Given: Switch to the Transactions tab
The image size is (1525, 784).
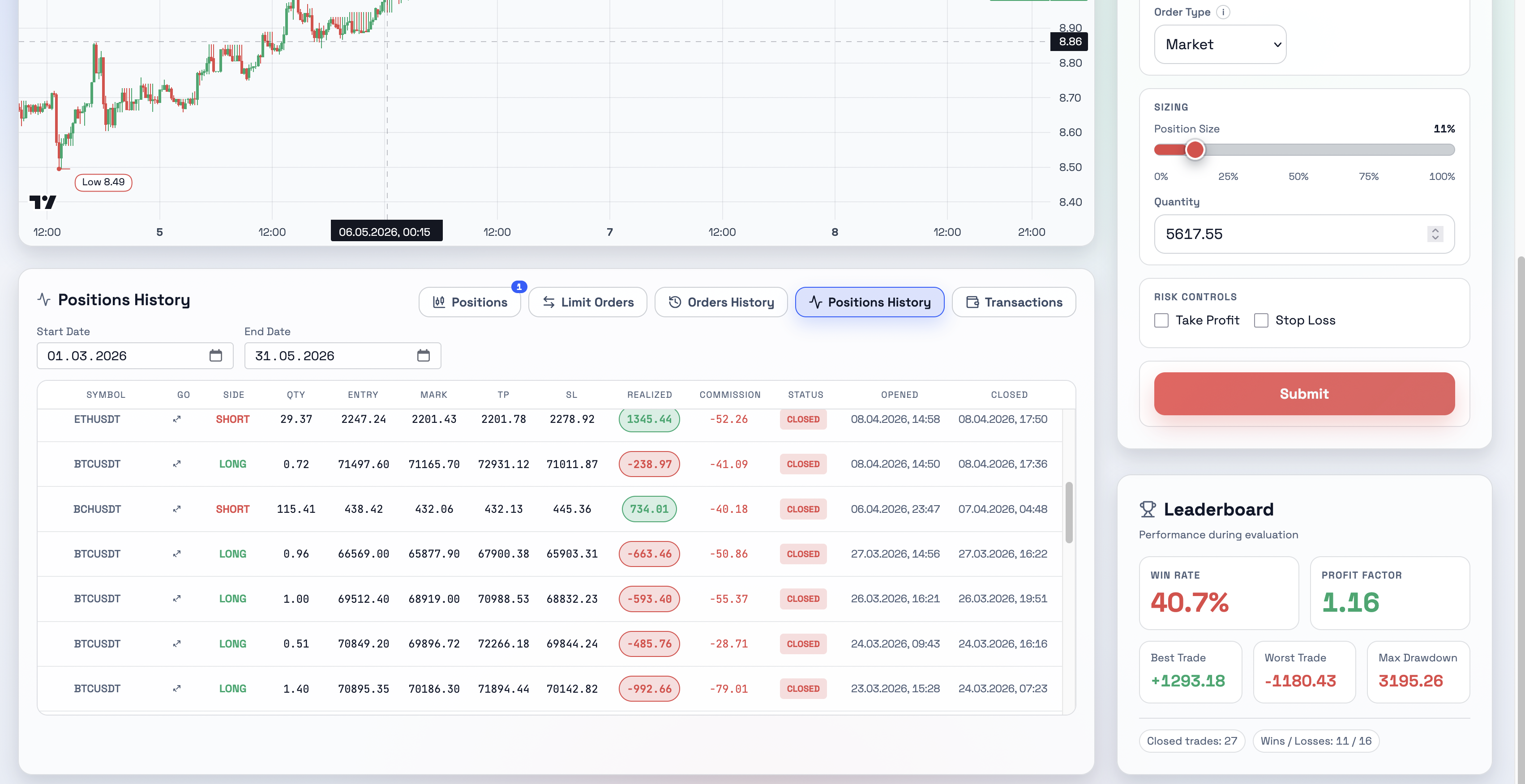Looking at the screenshot, I should pyautogui.click(x=1014, y=303).
